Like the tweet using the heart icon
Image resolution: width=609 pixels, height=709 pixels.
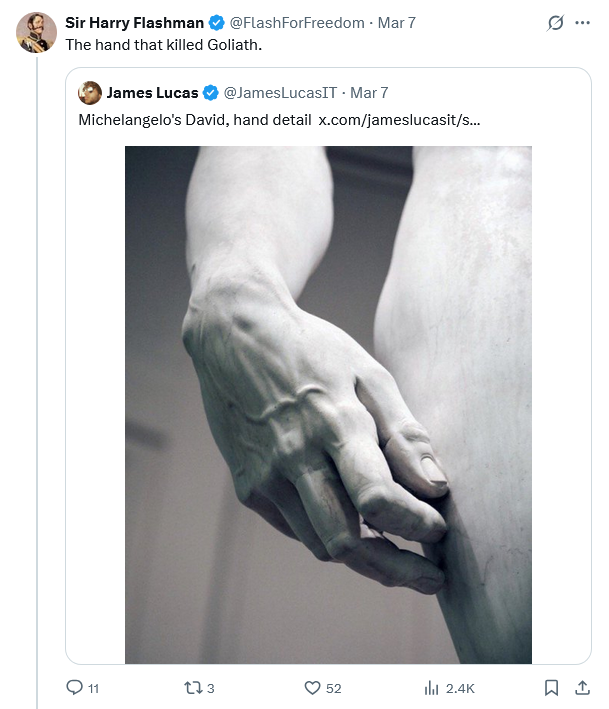coord(311,688)
